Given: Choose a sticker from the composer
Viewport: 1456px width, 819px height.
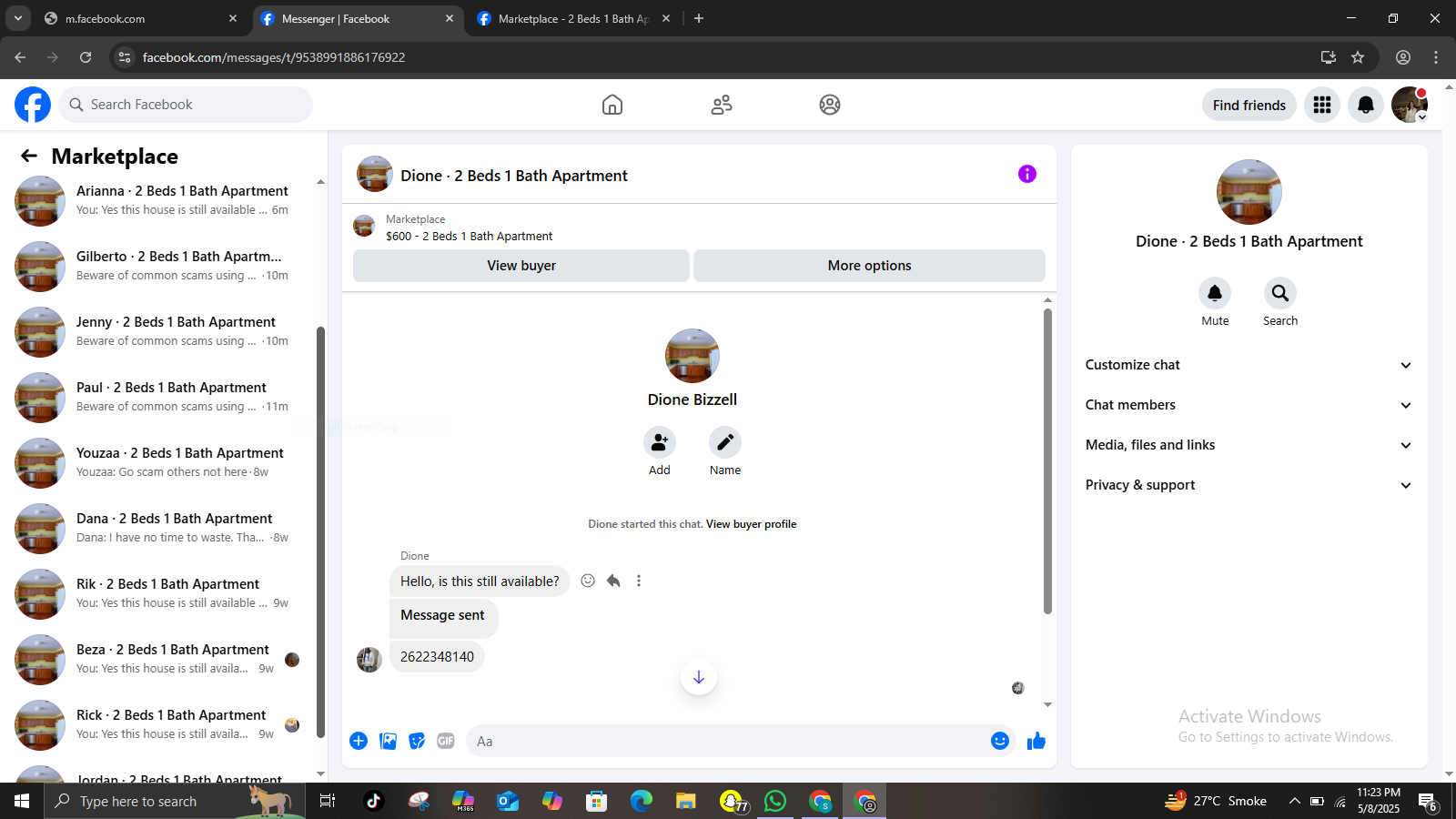Looking at the screenshot, I should [x=417, y=741].
